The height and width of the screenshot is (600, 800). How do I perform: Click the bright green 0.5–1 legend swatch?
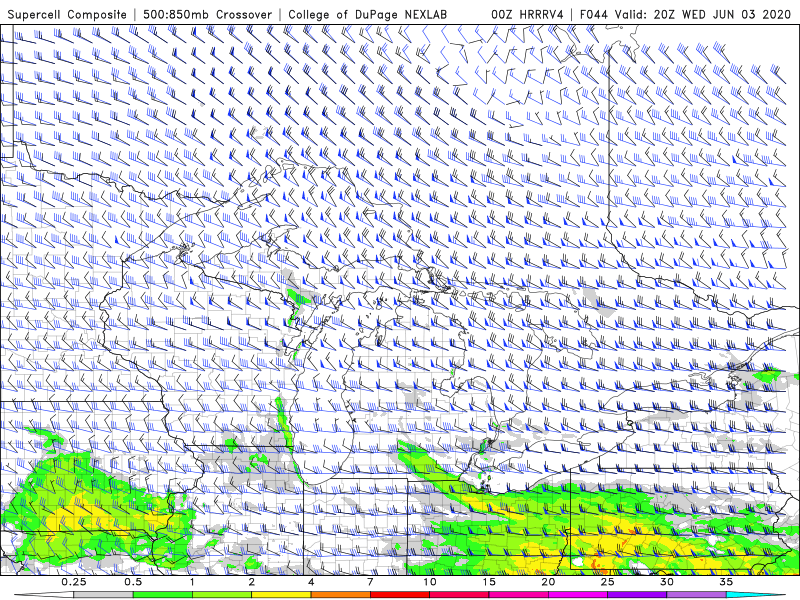[x=162, y=595]
